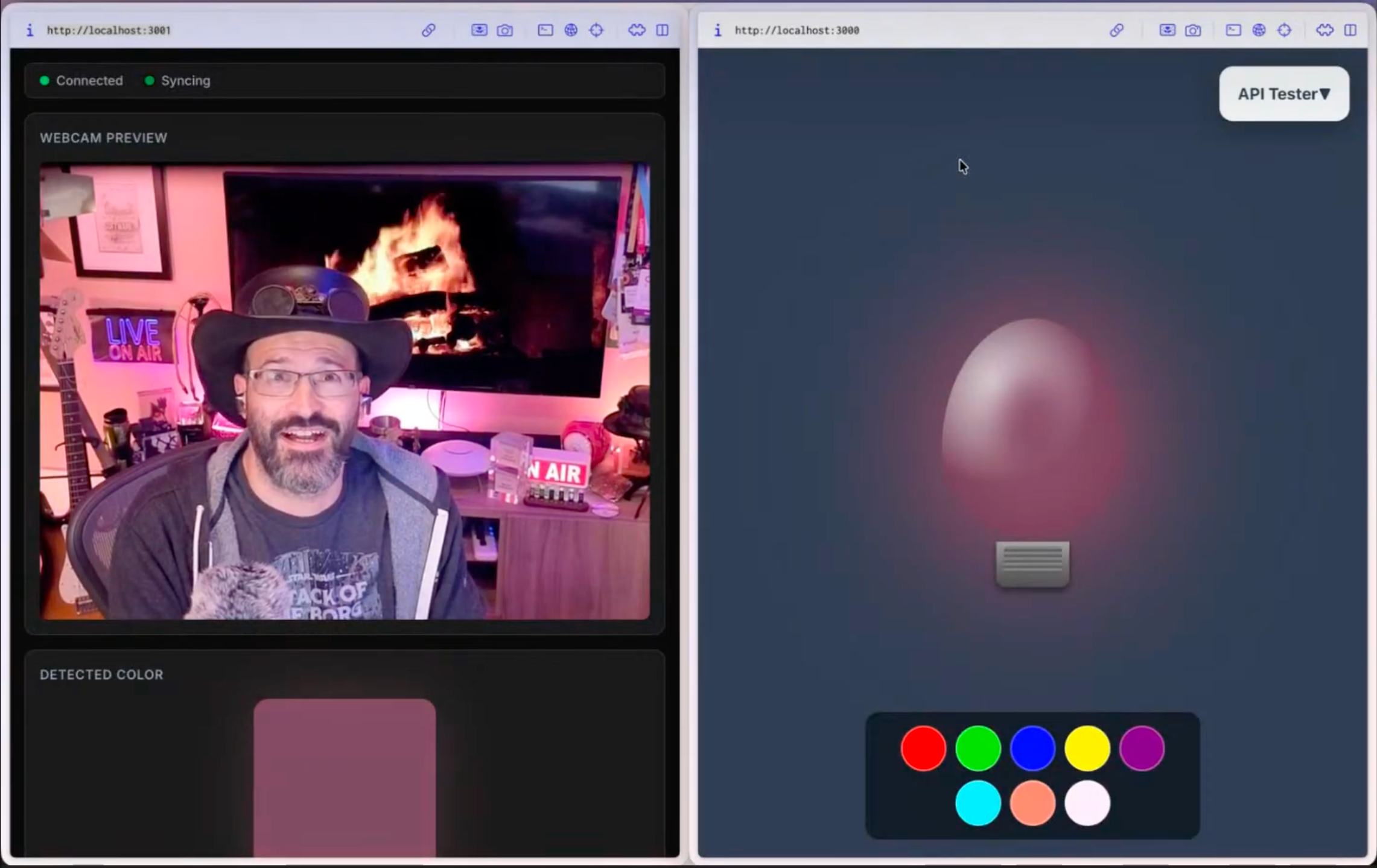Toggle the split view icon in the localhost:3001 pane
Screen dimensions: 1377x868
(x=663, y=30)
